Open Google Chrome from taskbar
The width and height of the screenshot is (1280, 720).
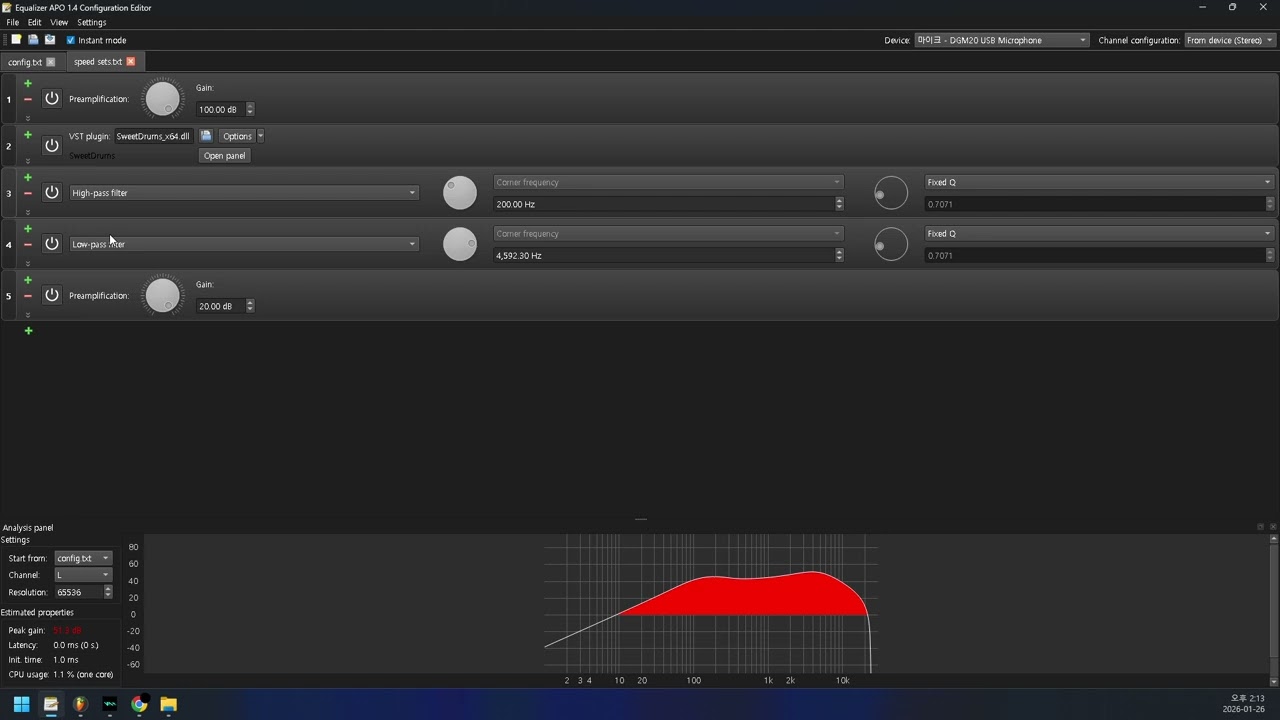coord(139,704)
